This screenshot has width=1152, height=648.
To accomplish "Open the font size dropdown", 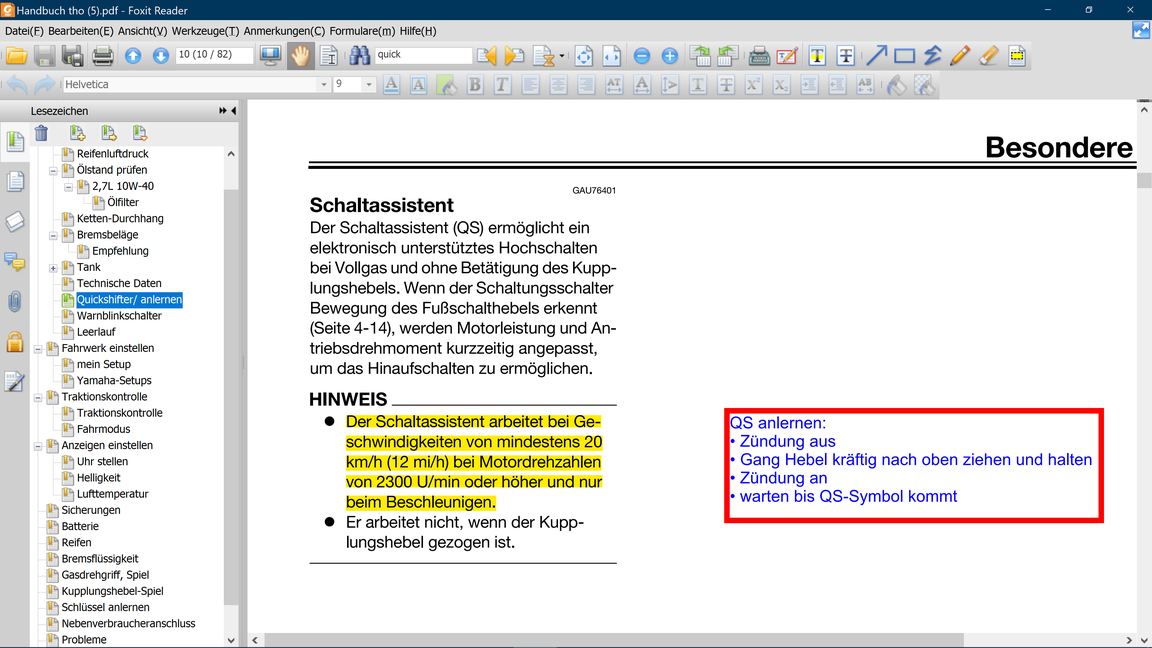I will coord(369,85).
